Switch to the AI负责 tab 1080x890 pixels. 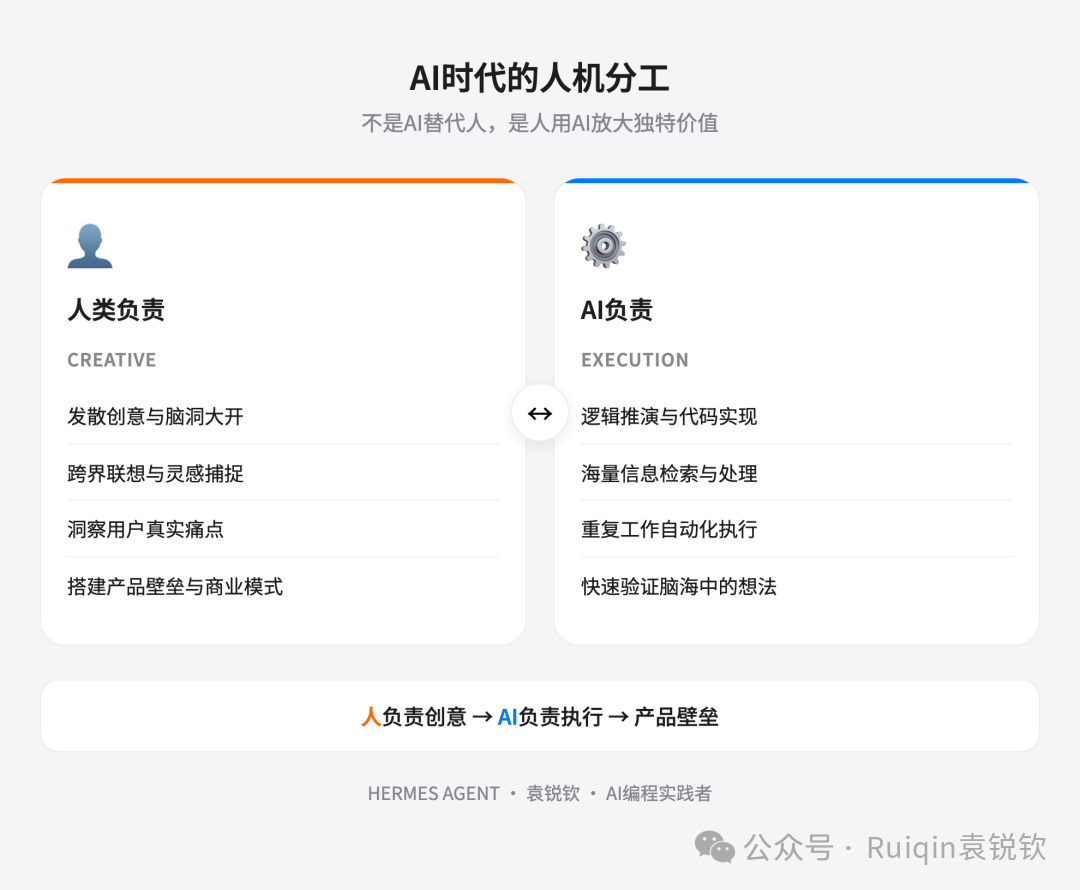pos(617,310)
